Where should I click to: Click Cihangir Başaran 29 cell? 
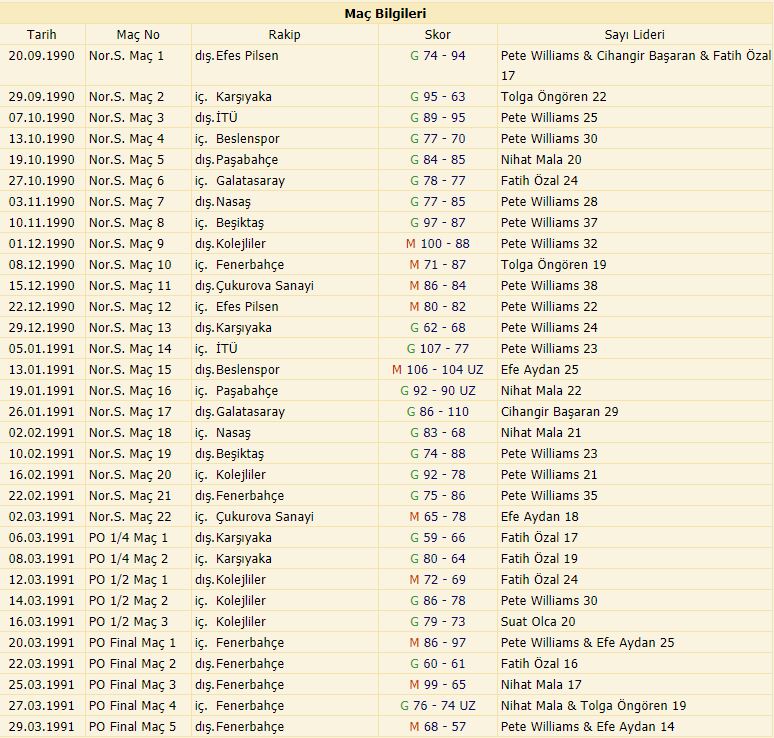click(559, 411)
